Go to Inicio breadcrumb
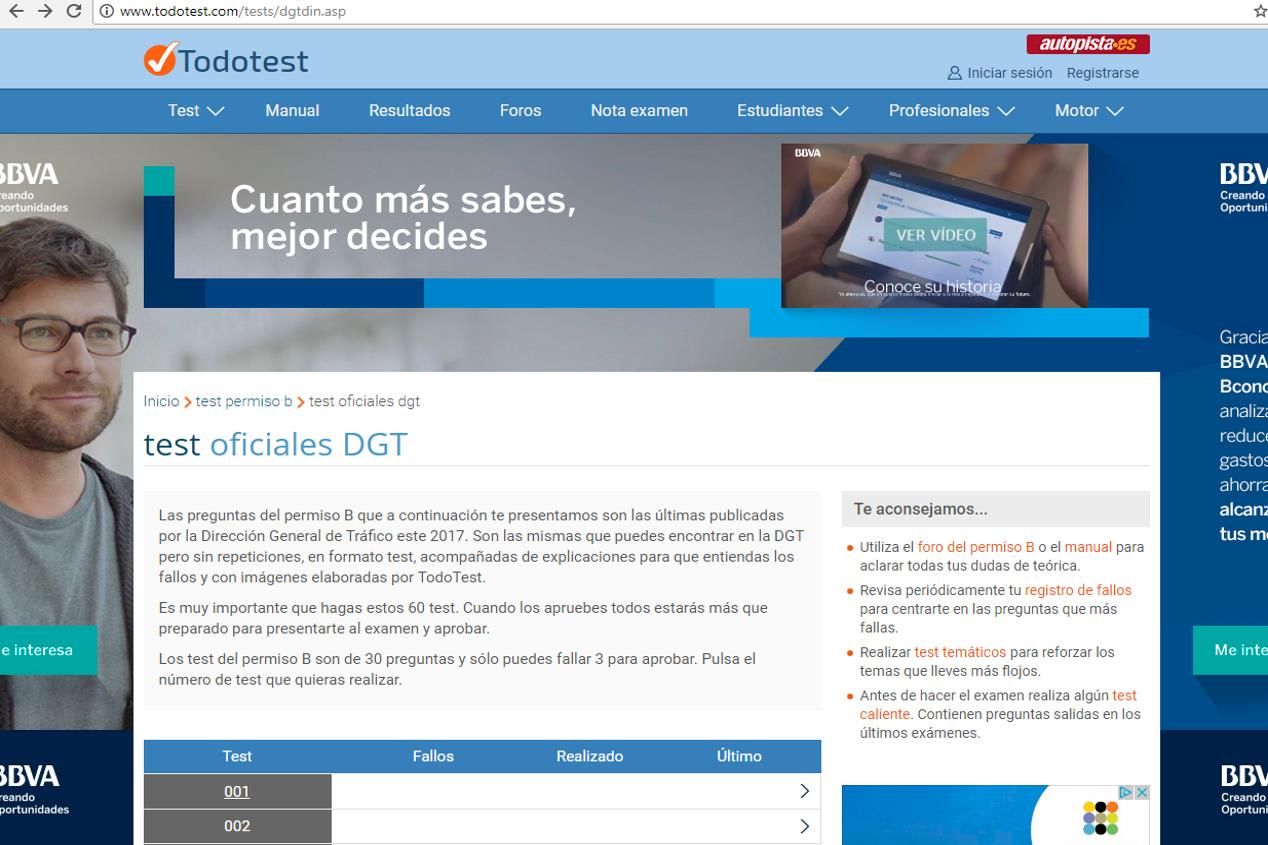This screenshot has height=845, width=1268. [x=161, y=401]
